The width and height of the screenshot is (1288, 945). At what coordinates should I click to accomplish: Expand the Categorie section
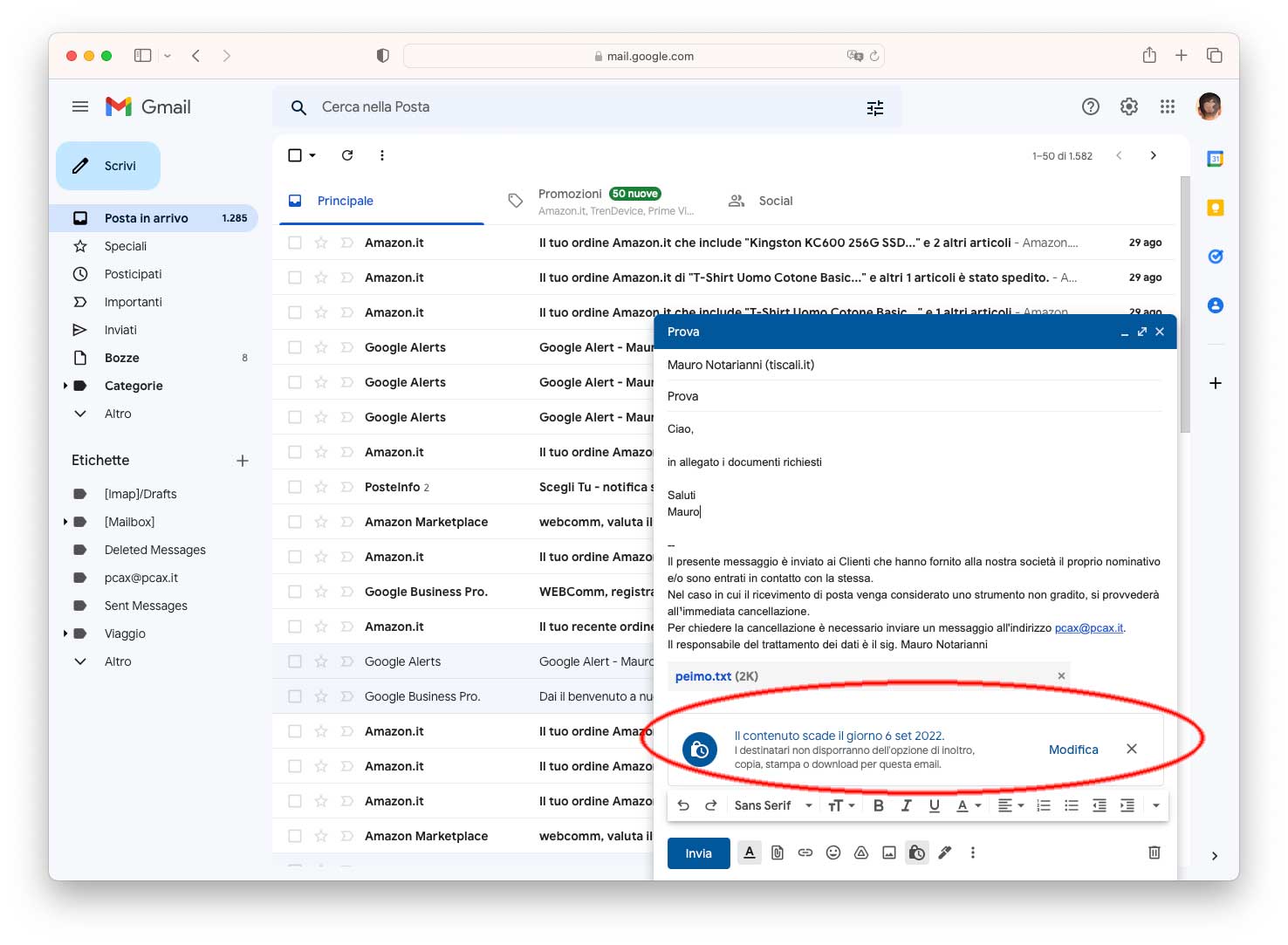(65, 386)
